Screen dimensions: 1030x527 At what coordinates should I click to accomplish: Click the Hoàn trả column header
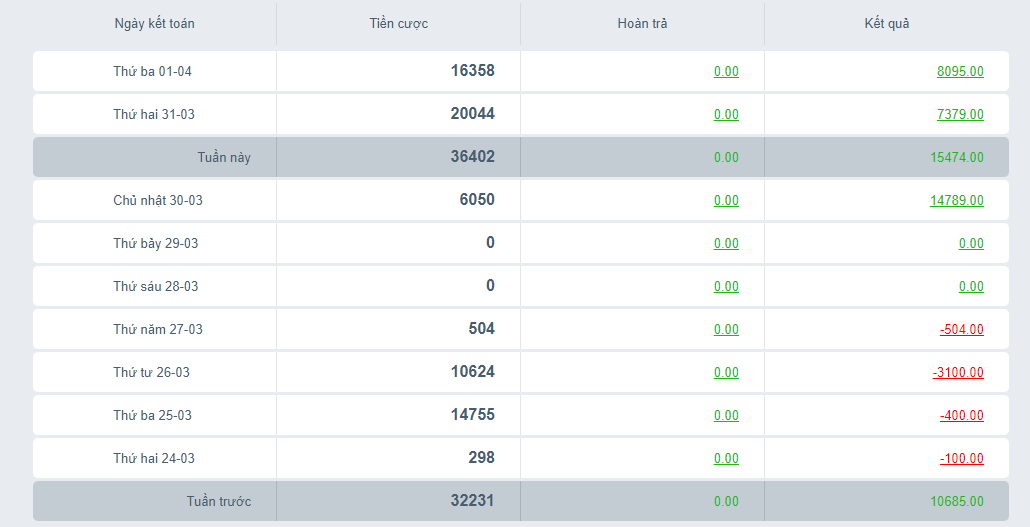pyautogui.click(x=642, y=24)
